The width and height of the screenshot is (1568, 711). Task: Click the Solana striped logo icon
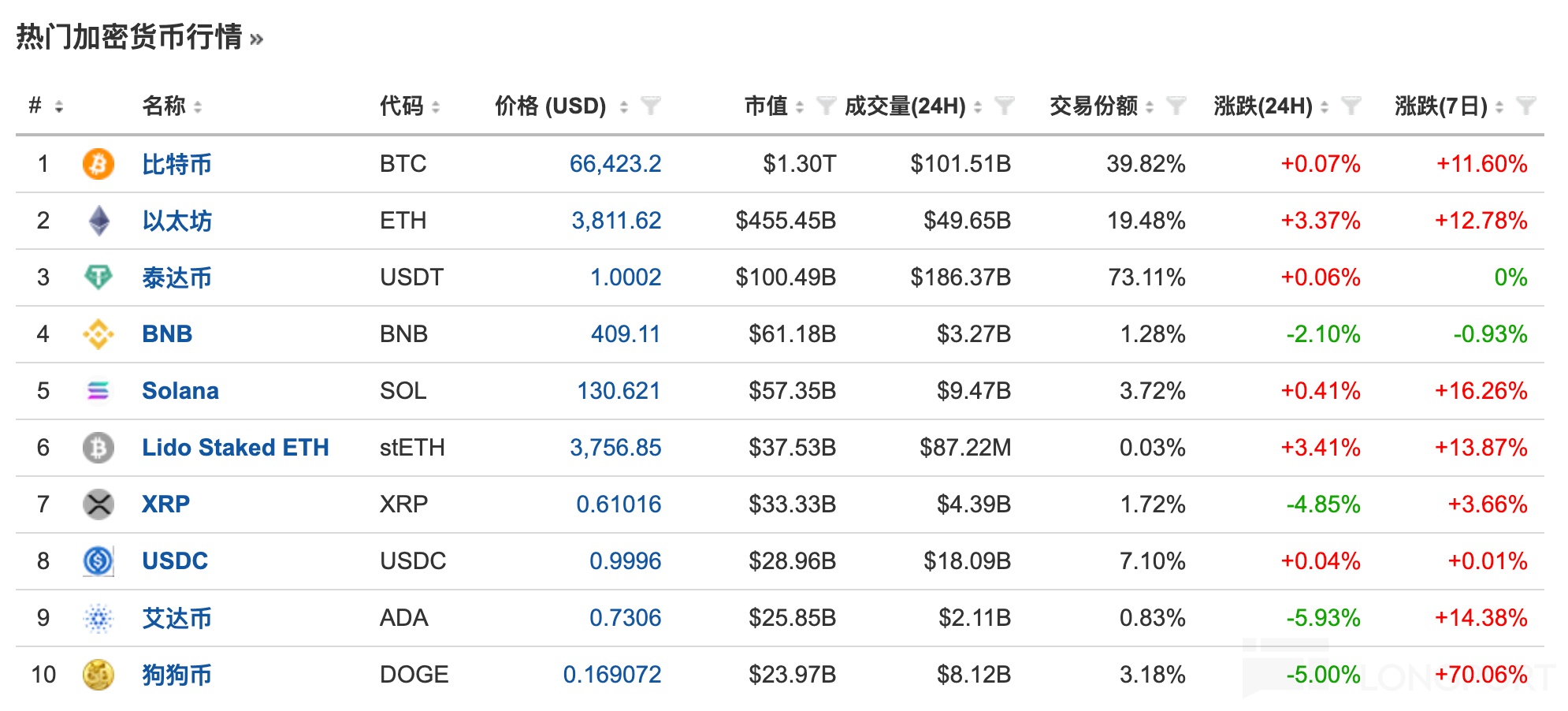point(98,391)
